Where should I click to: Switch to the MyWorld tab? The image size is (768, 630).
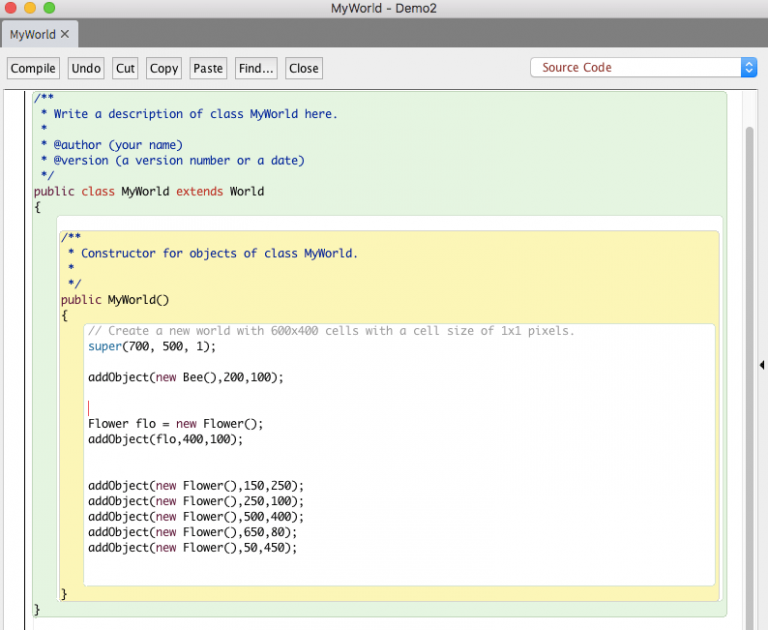[x=32, y=34]
